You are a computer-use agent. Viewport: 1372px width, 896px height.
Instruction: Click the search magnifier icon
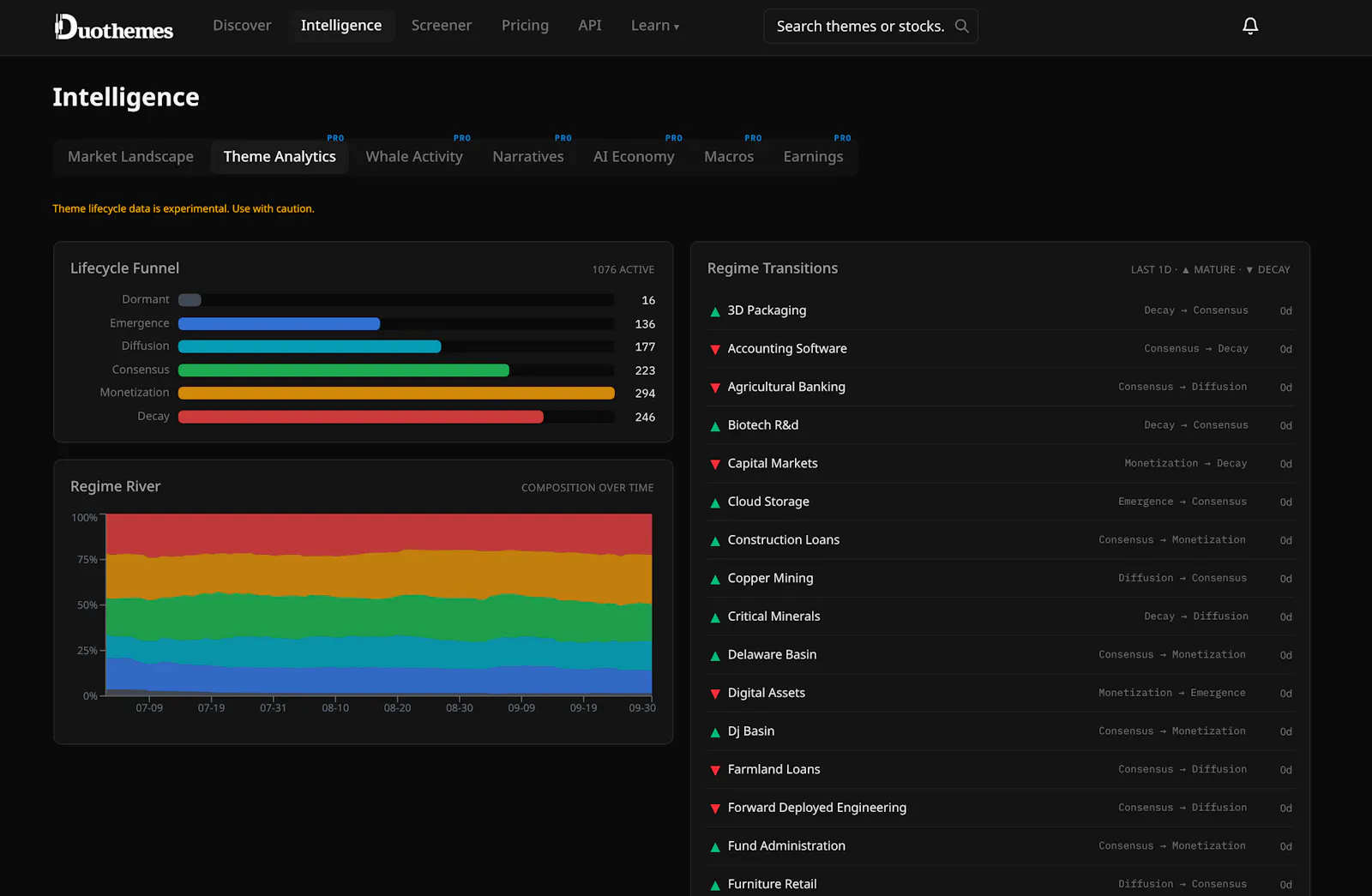point(962,27)
